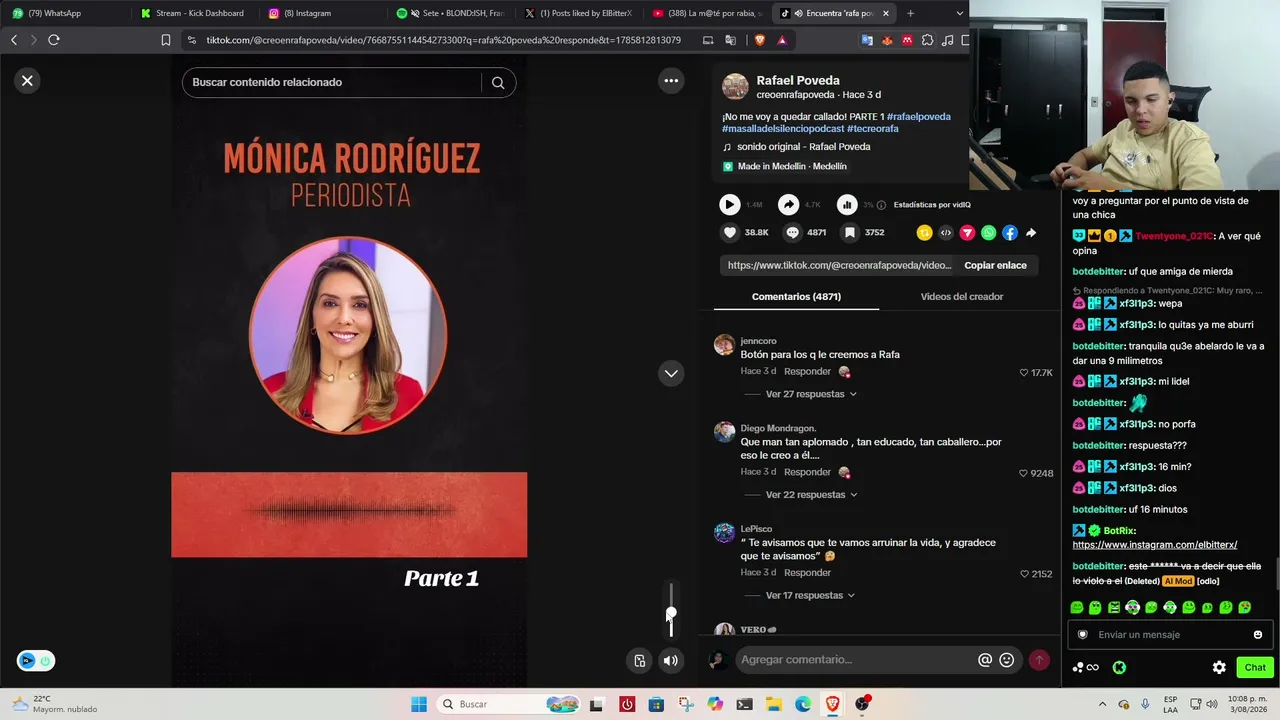
Task: Open the browser tab search dropdown
Action: (x=960, y=13)
